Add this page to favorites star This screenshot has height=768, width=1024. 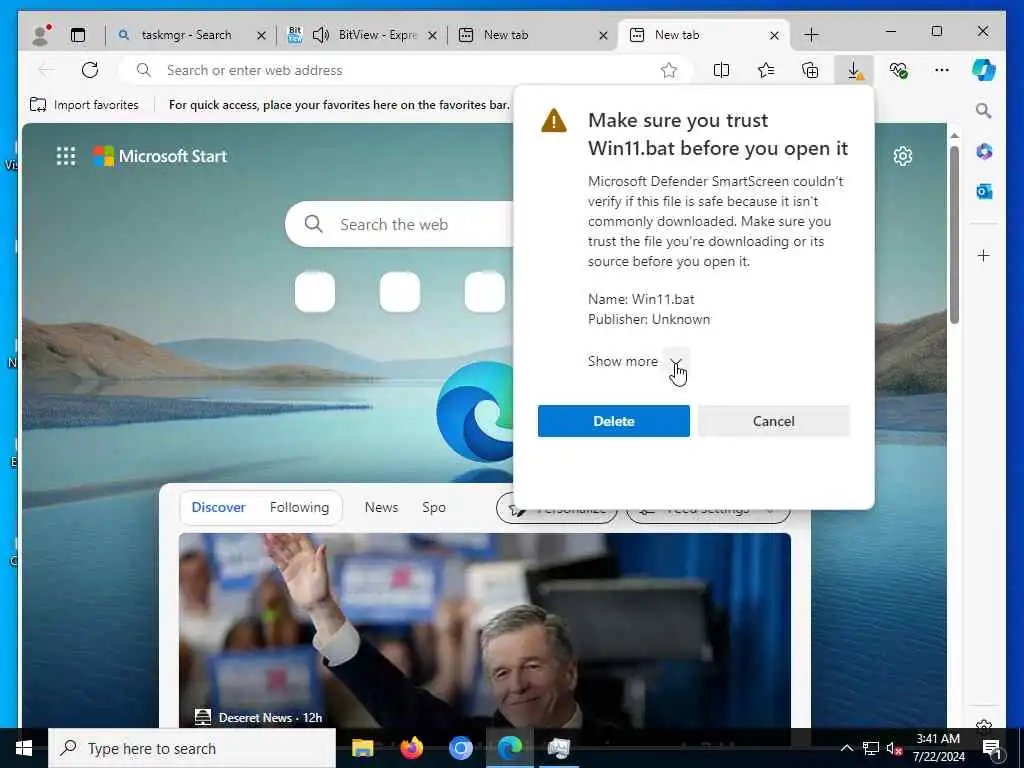(669, 70)
